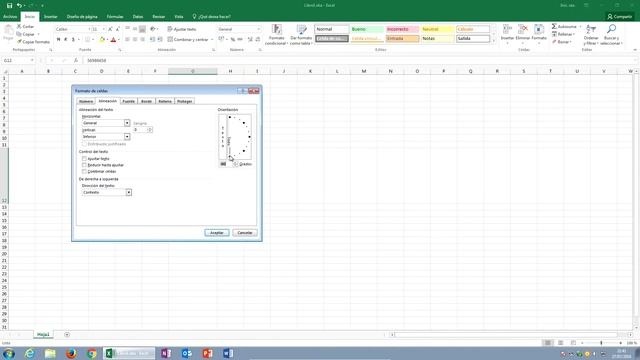This screenshot has height=360, width=640.
Task: Click the insert function fx icon
Action: (x=76, y=60)
